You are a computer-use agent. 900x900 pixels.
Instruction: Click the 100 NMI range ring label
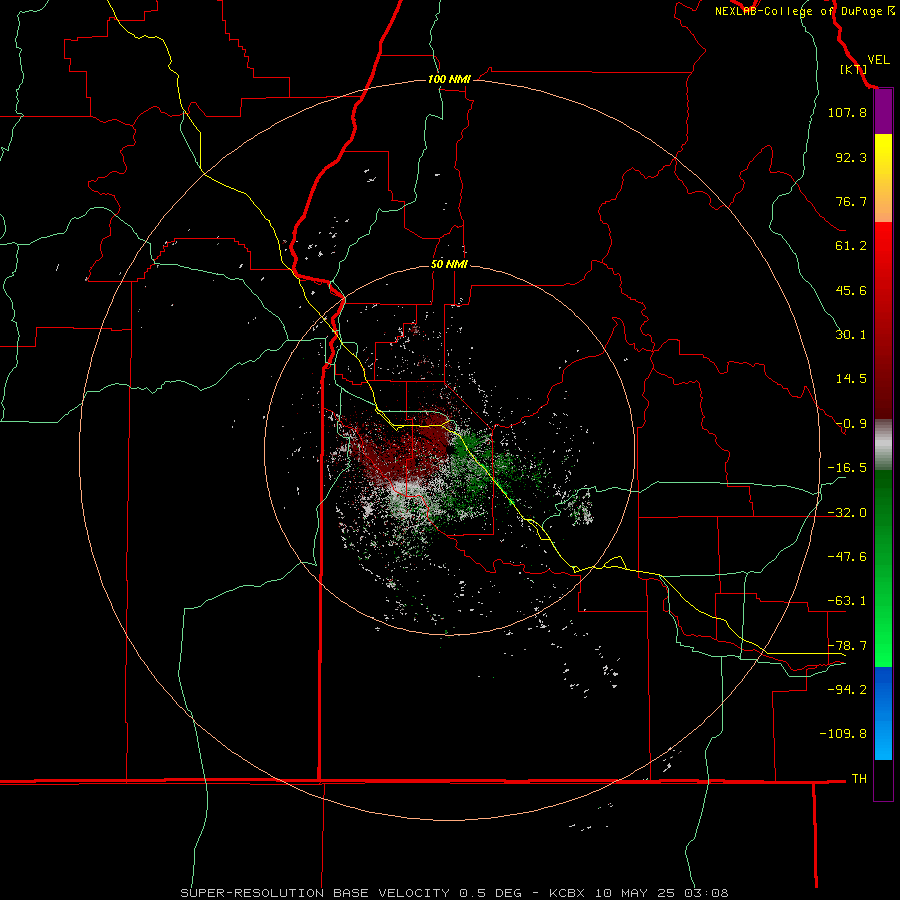pyautogui.click(x=449, y=79)
